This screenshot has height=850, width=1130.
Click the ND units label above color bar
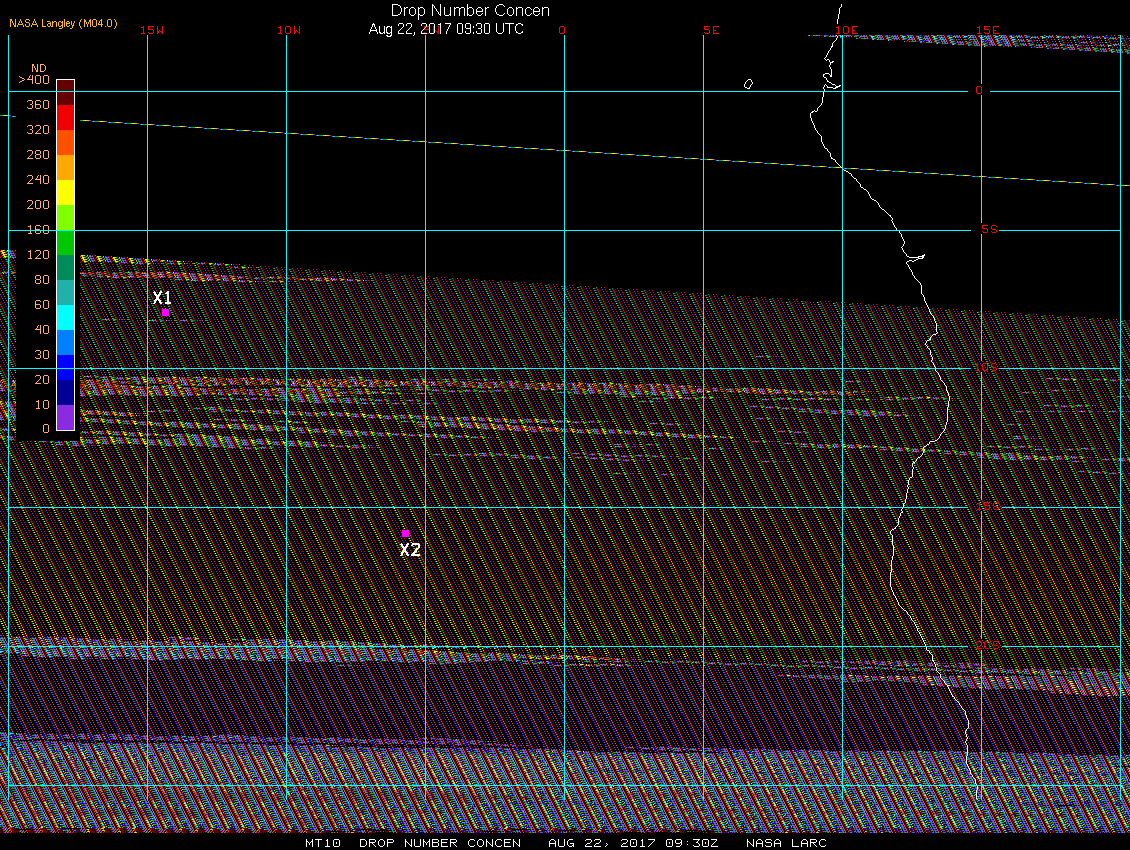(39, 68)
